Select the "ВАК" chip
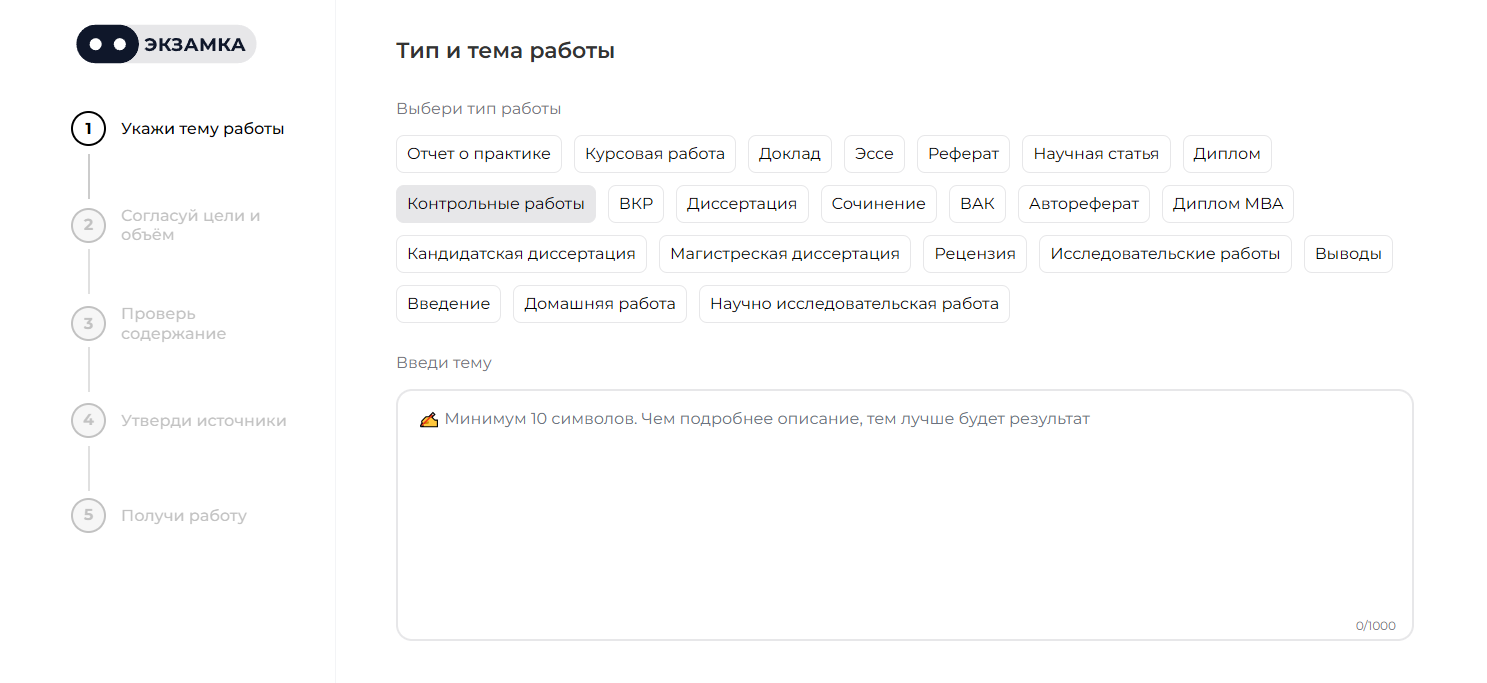Image resolution: width=1487 pixels, height=683 pixels. [977, 203]
